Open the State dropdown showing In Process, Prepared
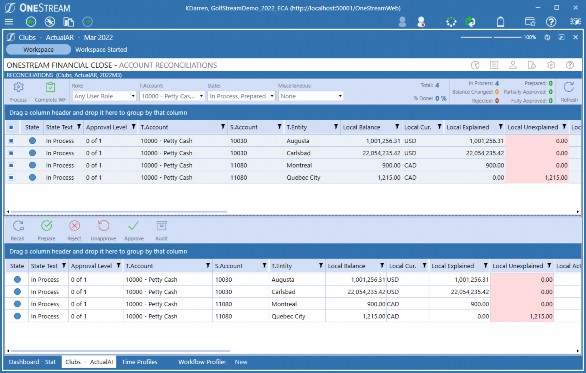 tap(241, 96)
